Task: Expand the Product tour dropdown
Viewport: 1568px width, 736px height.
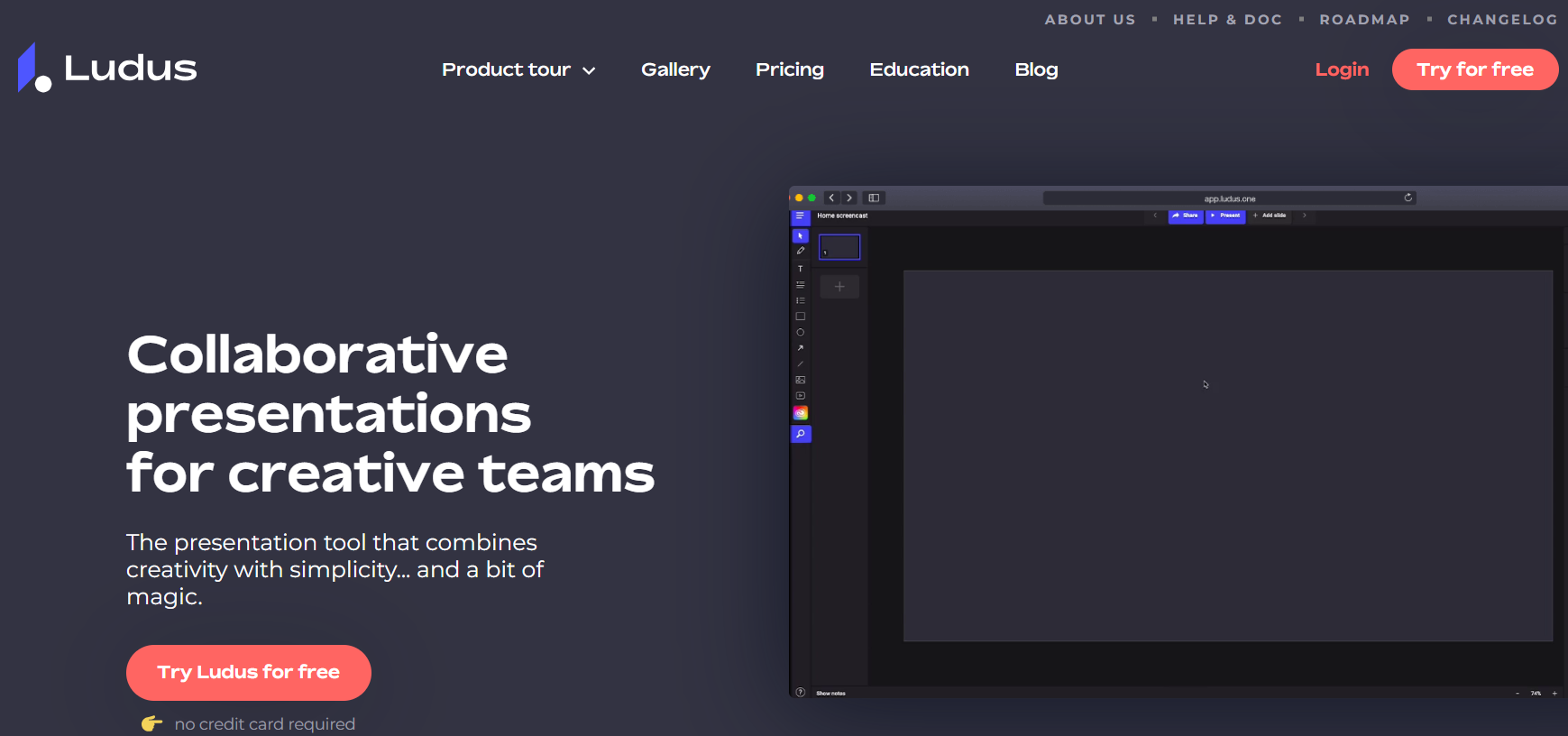Action: click(x=518, y=69)
